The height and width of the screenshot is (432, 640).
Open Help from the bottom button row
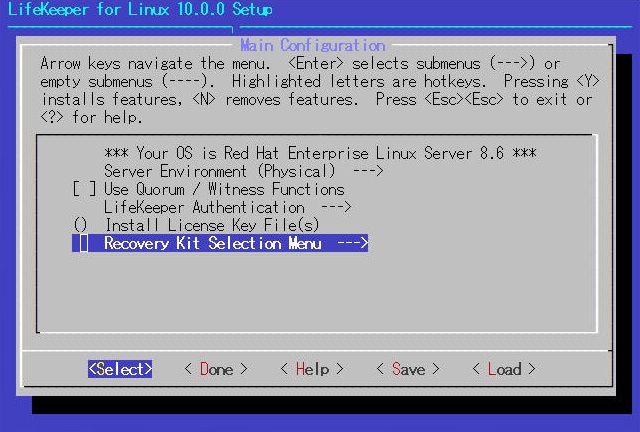[312, 369]
